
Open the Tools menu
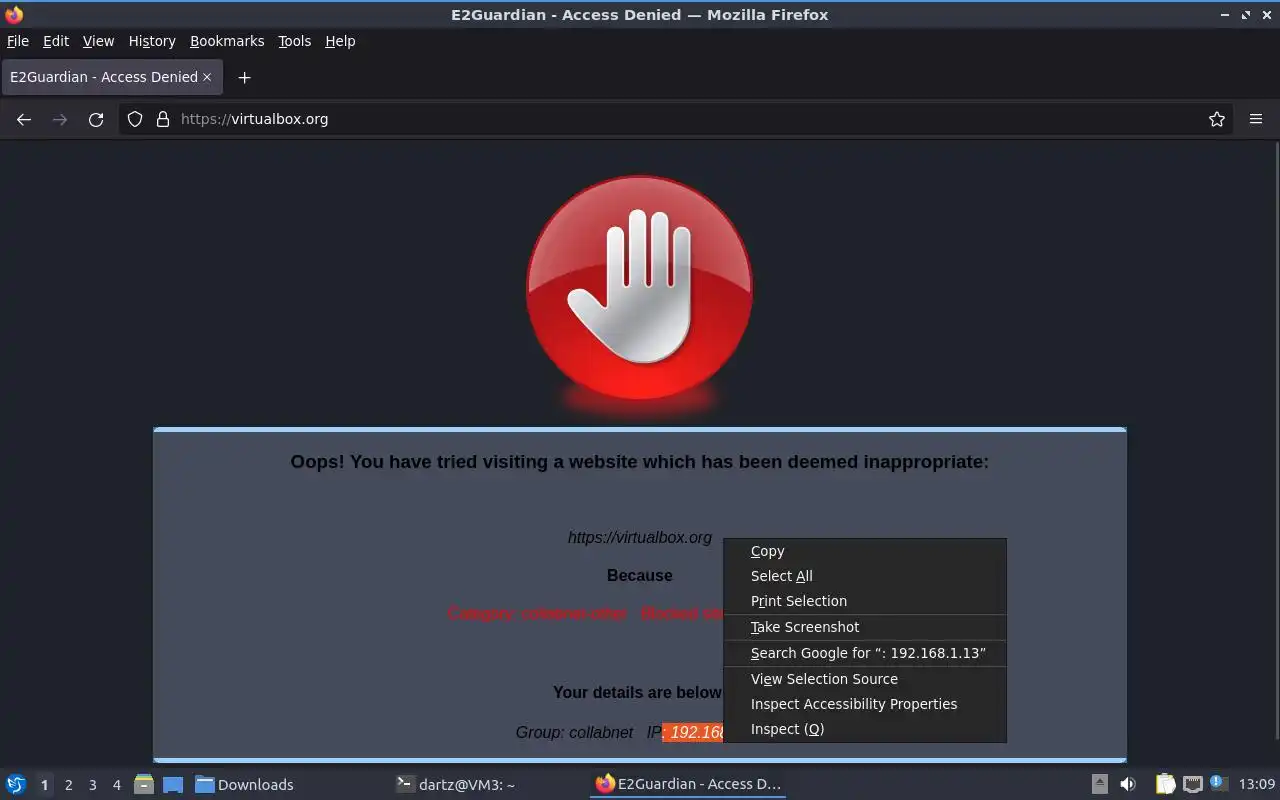tap(295, 41)
